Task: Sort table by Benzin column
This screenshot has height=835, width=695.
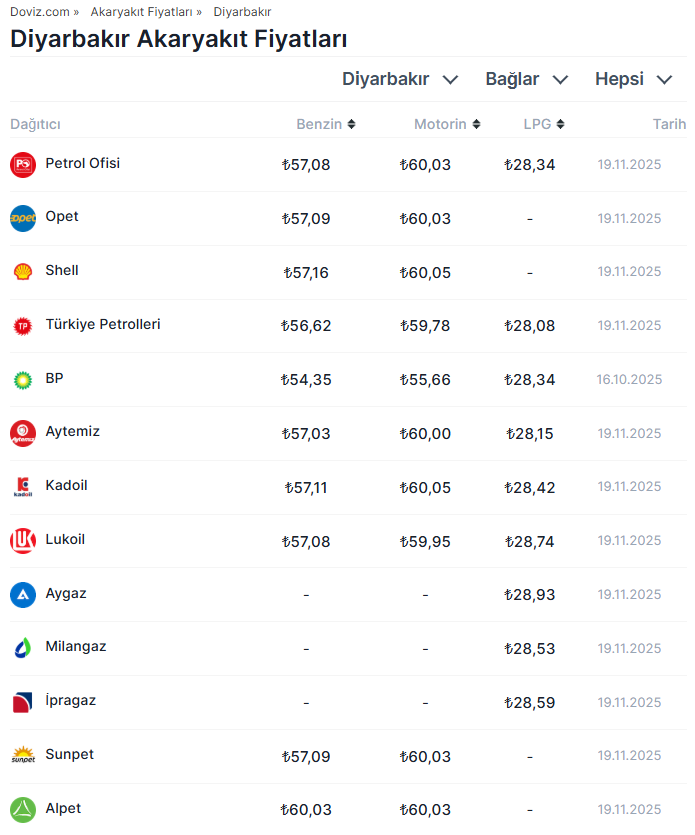Action: [325, 125]
